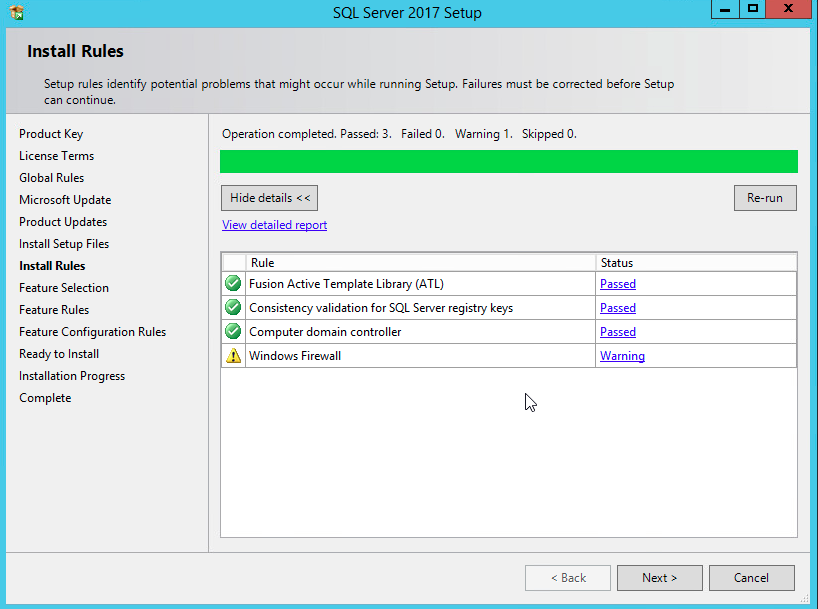Collapse results with Hide details button
Image resolution: width=818 pixels, height=609 pixels.
coord(269,198)
